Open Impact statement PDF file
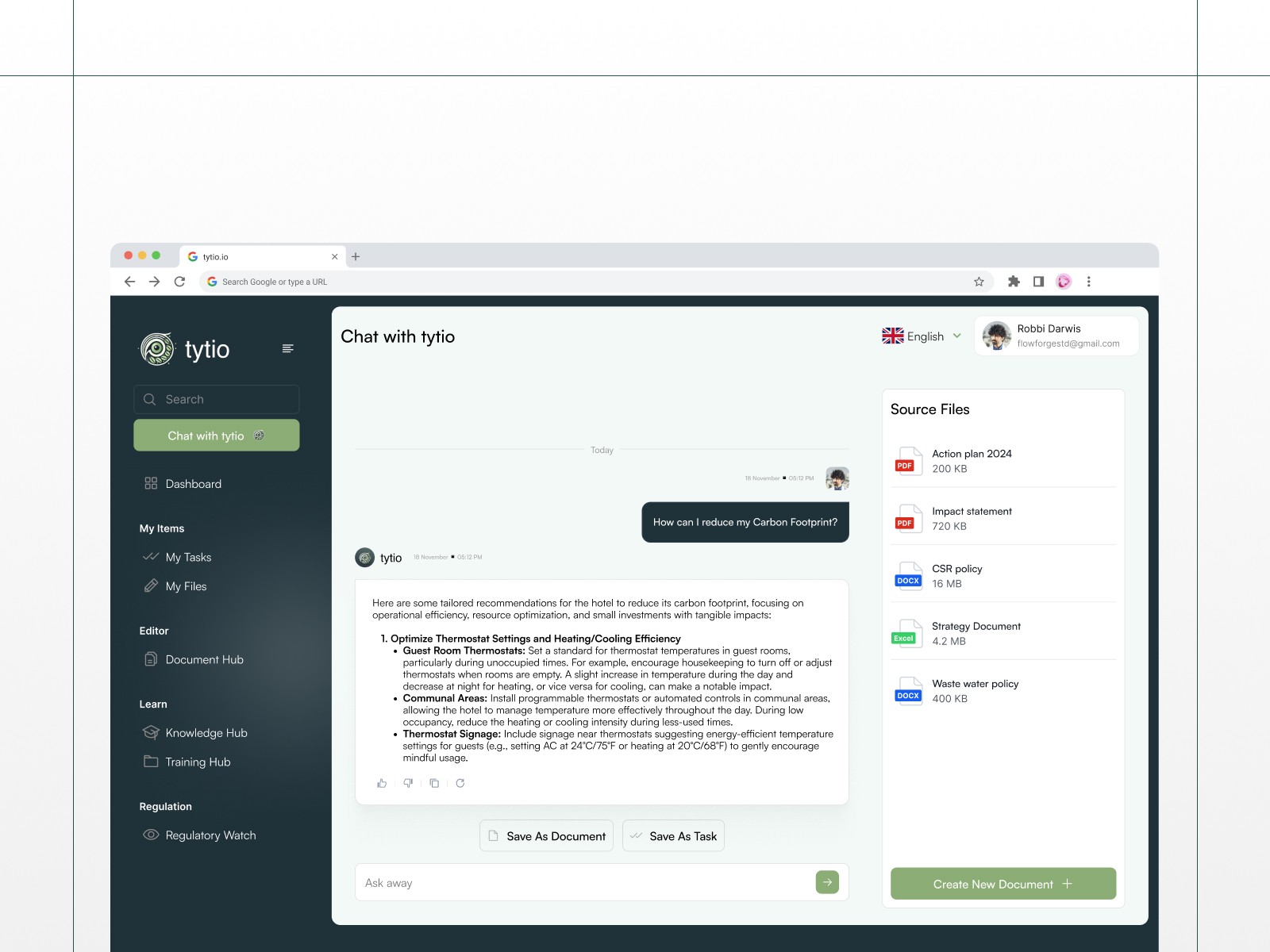 click(x=1003, y=519)
